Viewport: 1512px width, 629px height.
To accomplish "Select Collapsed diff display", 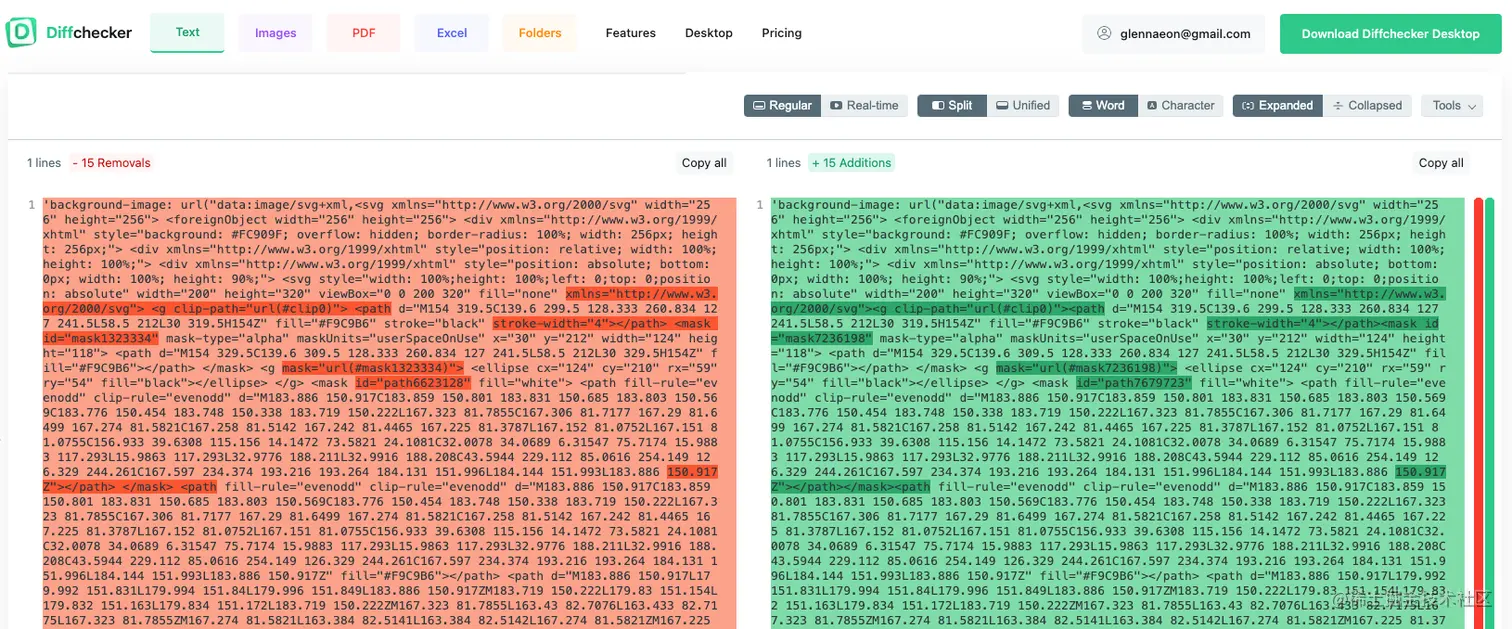I will click(1367, 105).
